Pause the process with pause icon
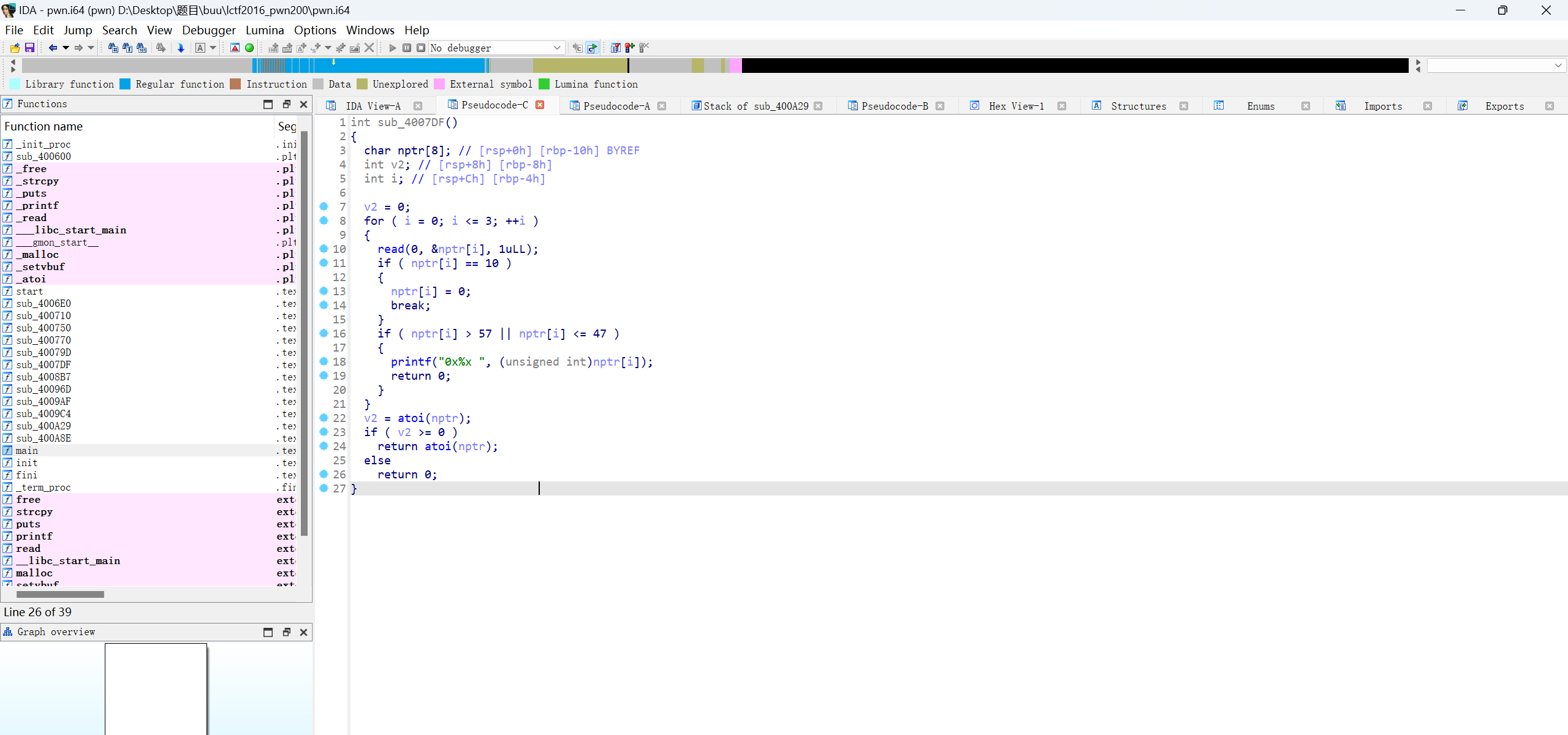 [407, 48]
